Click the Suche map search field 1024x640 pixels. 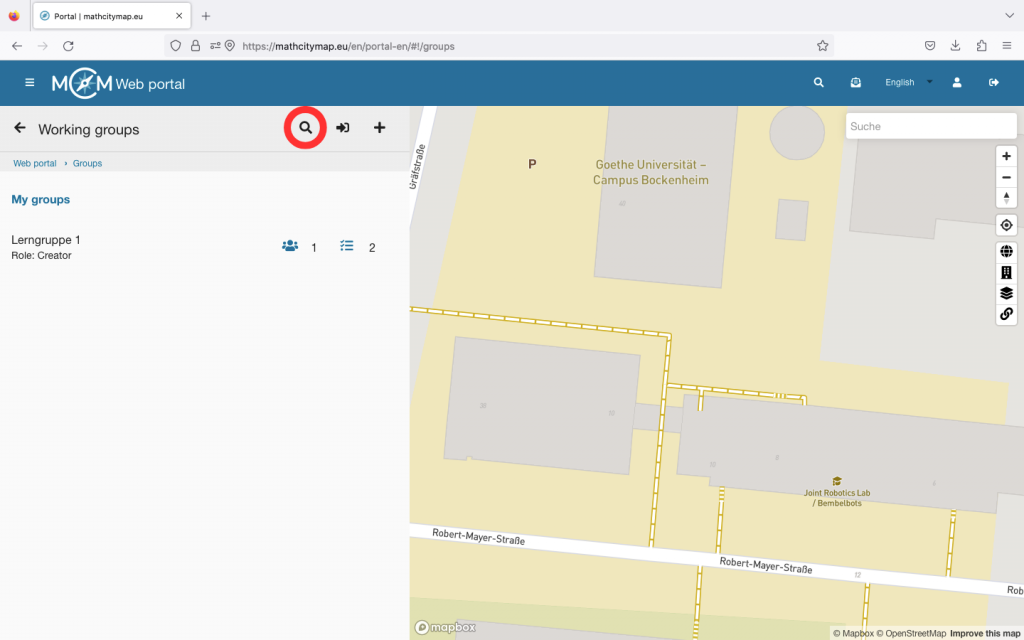point(930,126)
